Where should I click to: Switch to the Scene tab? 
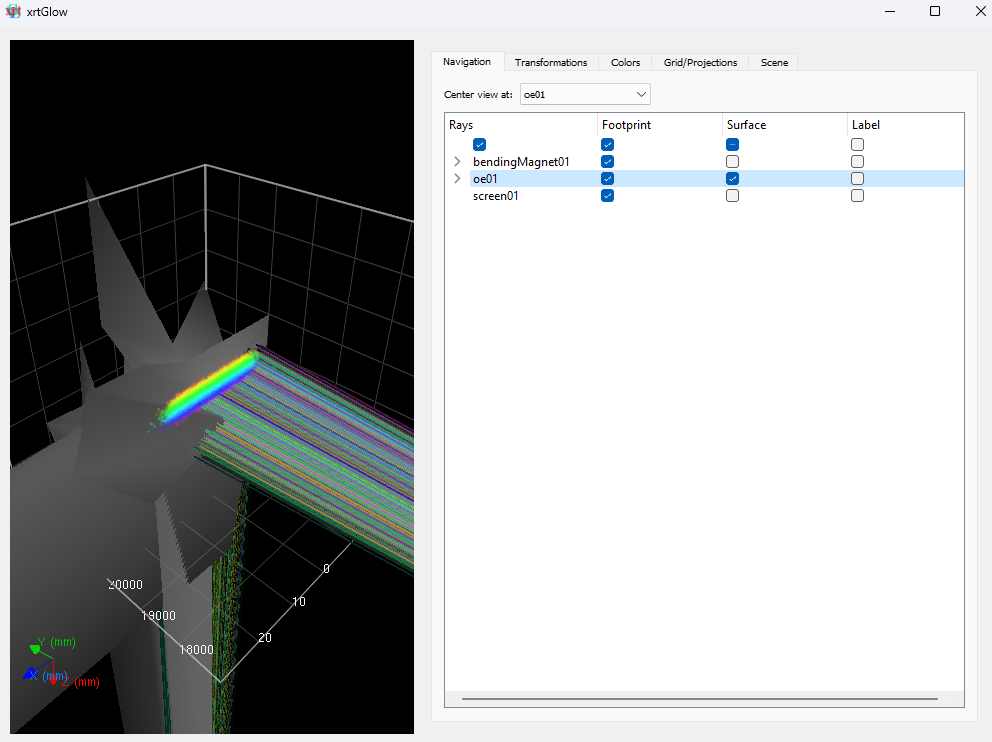(773, 62)
